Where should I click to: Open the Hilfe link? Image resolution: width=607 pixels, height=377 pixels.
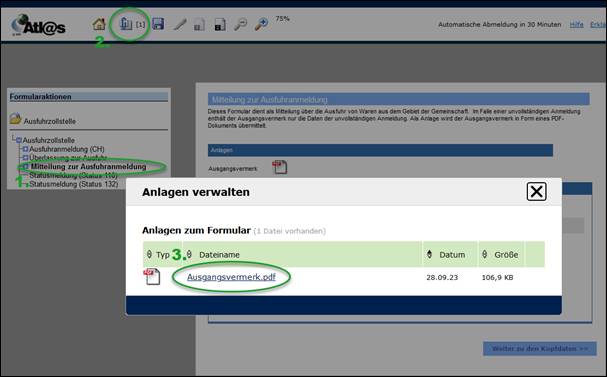[x=576, y=24]
